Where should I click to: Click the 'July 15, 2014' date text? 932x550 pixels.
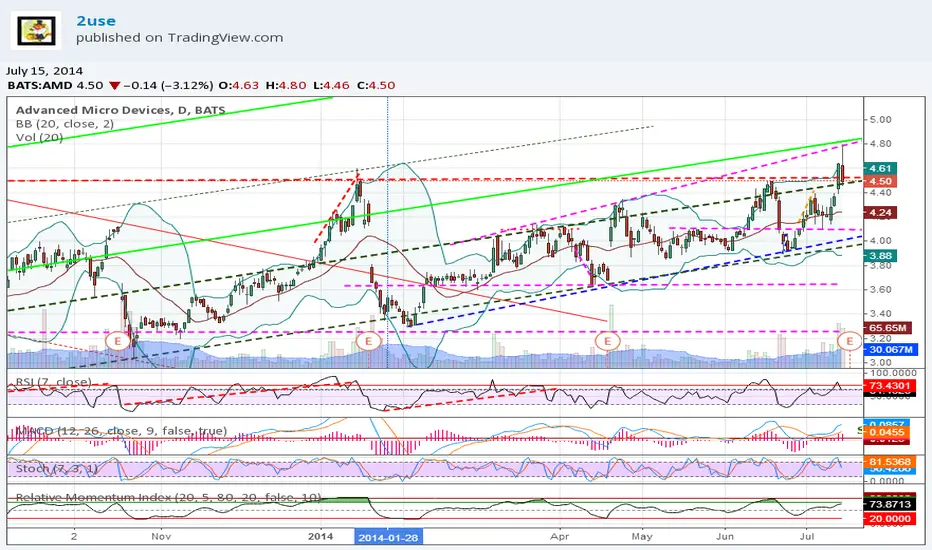tap(45, 71)
